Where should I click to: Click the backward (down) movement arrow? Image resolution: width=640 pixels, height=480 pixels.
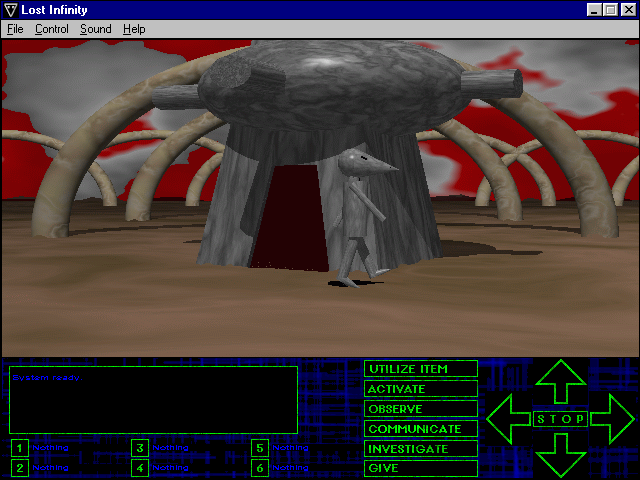(560, 455)
